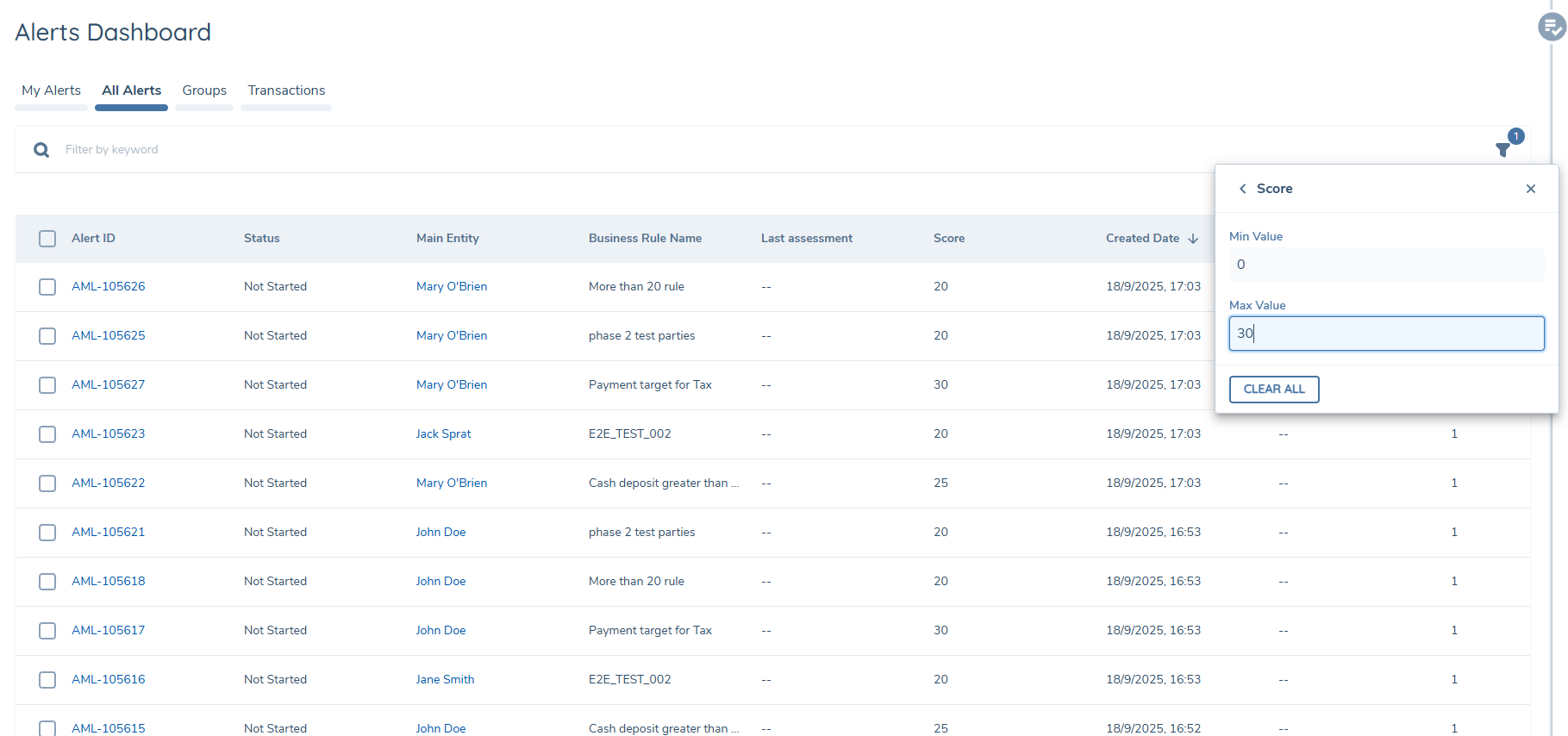Sort by Status column header

pos(262,239)
